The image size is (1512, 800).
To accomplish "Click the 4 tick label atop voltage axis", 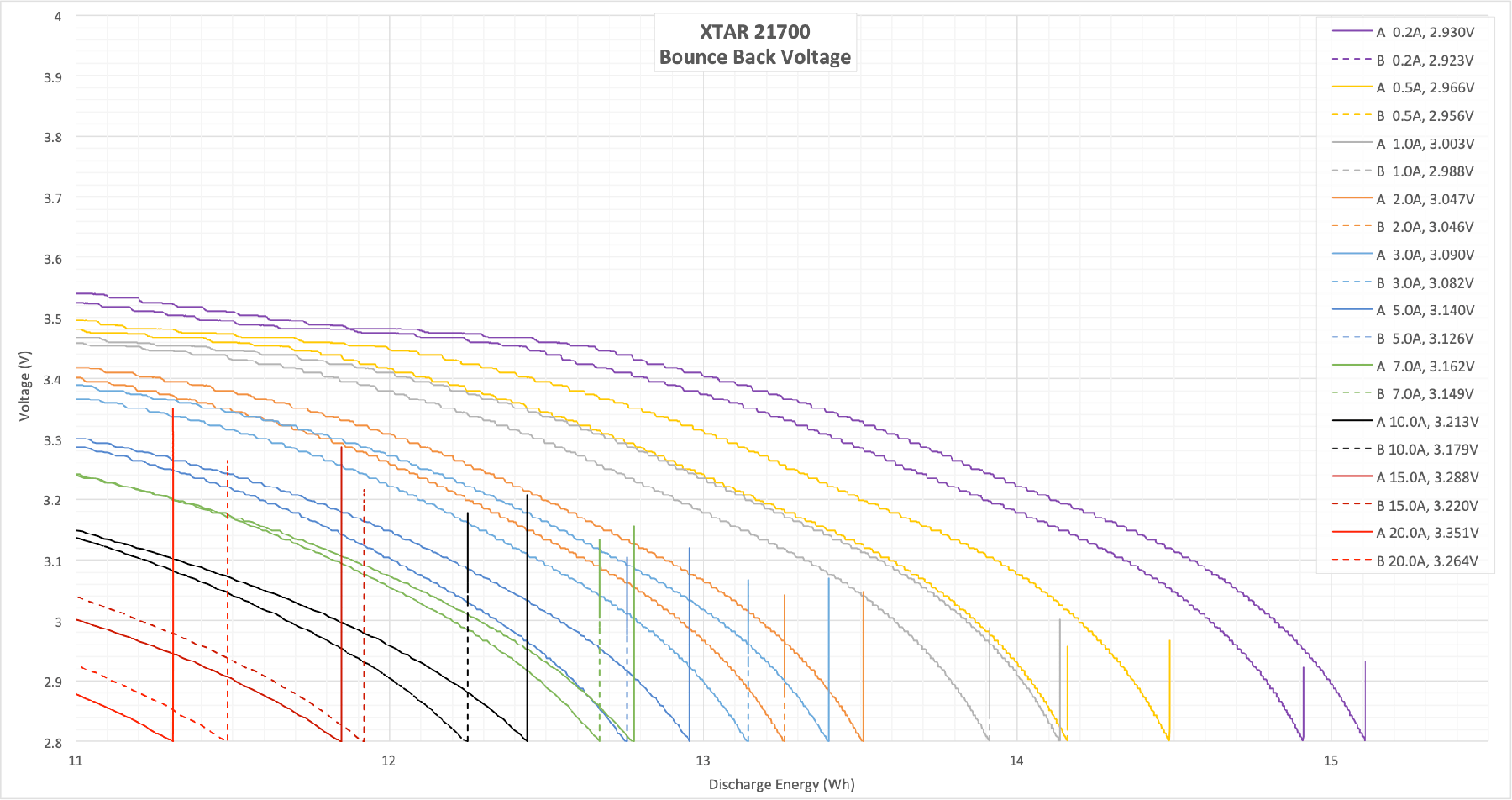I will pos(57,16).
